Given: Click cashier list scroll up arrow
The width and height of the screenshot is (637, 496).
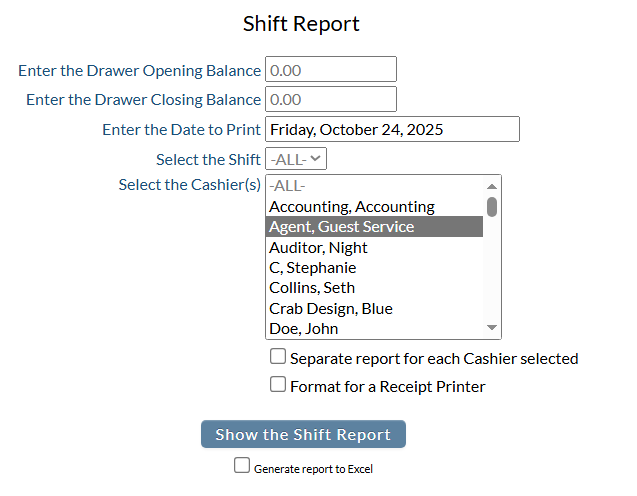Looking at the screenshot, I should pos(491,186).
